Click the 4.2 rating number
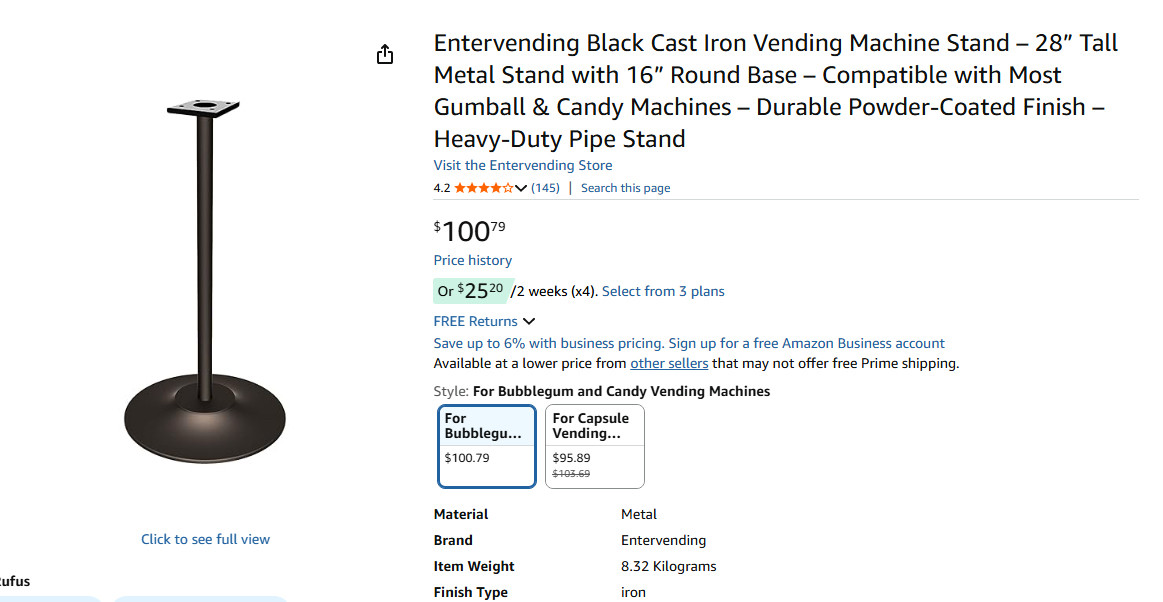The width and height of the screenshot is (1163, 602). pyautogui.click(x=441, y=188)
